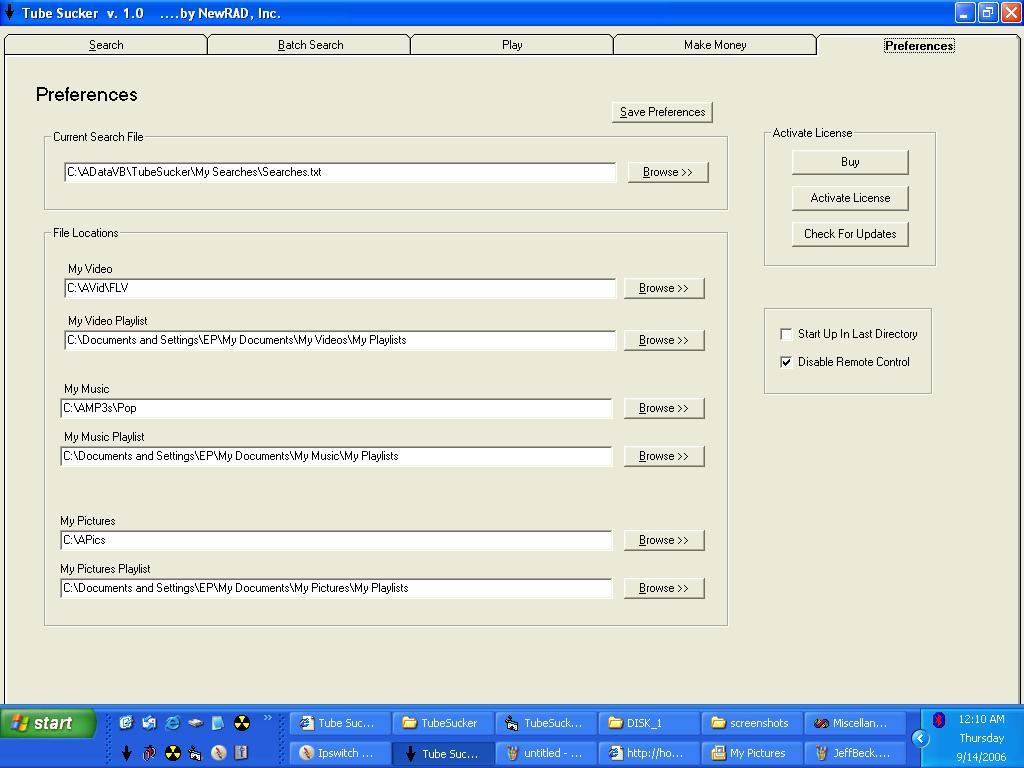This screenshot has height=768, width=1024.
Task: Uncheck the Disable Remote Control checkbox
Action: pos(786,362)
